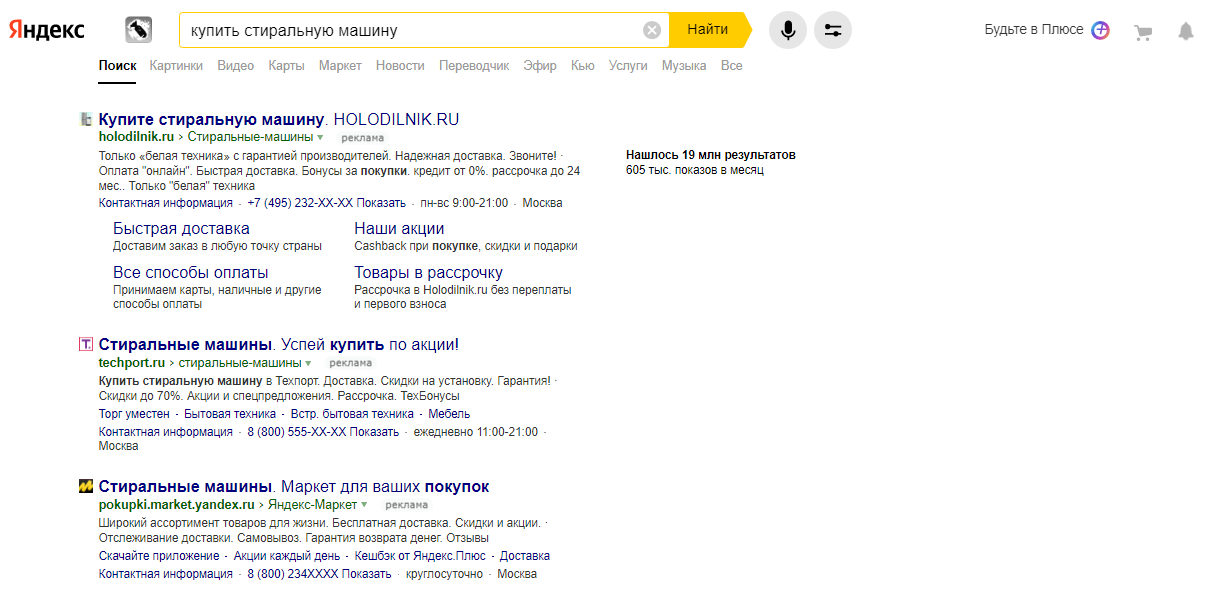Screen dimensions: 1208x601
Task: Open the 'Быстрая доставка' sitelink
Action: pyautogui.click(x=181, y=229)
